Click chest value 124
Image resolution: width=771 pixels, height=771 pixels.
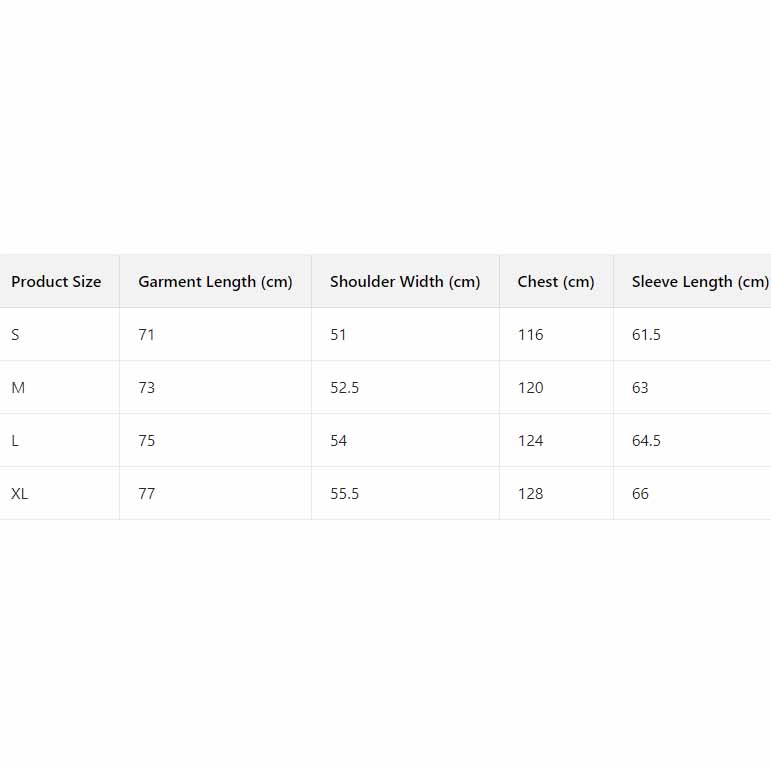(x=531, y=441)
